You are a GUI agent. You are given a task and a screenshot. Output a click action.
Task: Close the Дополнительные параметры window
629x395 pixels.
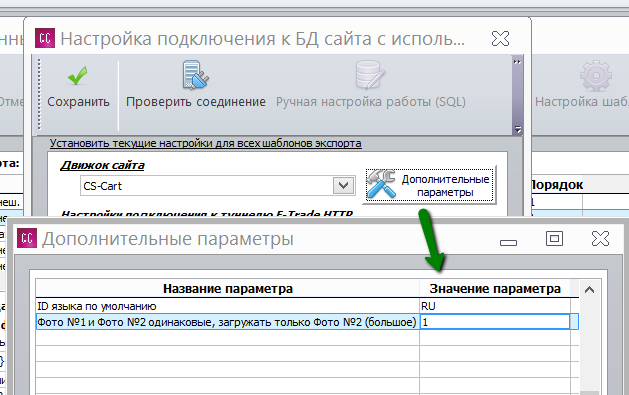(x=601, y=239)
